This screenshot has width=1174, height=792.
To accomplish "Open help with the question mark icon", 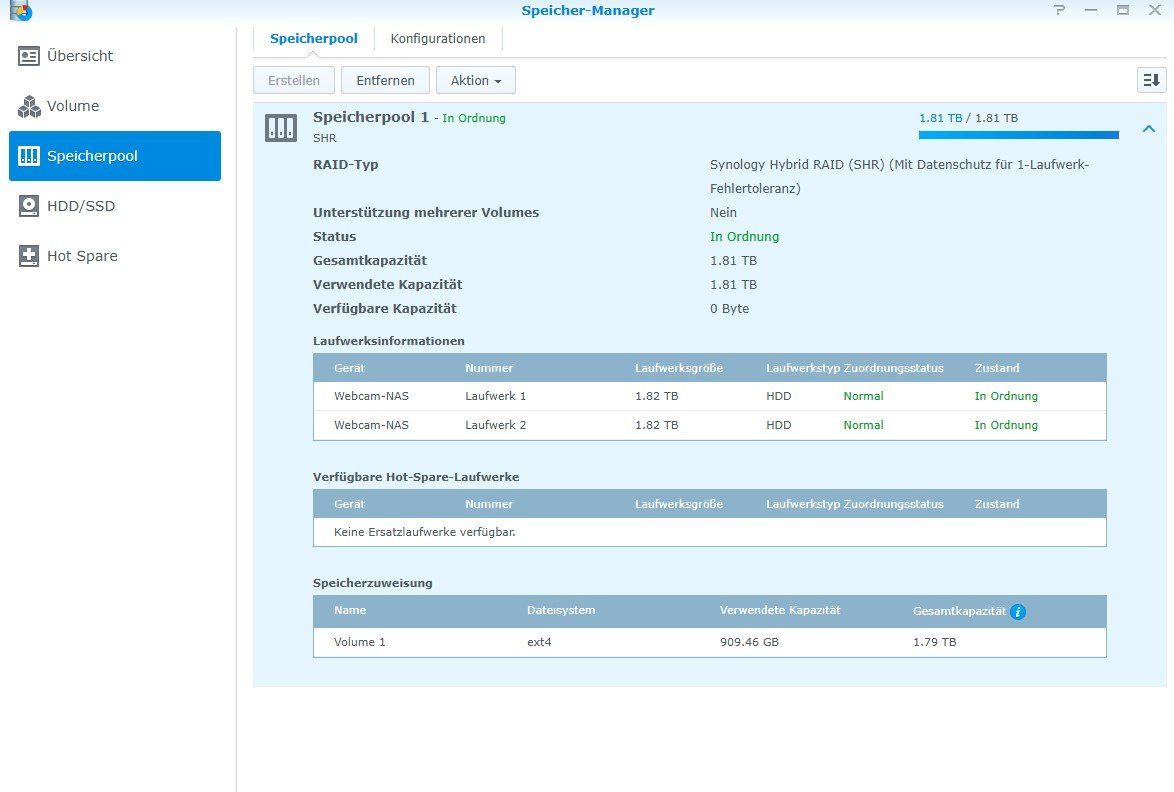I will click(x=1059, y=10).
